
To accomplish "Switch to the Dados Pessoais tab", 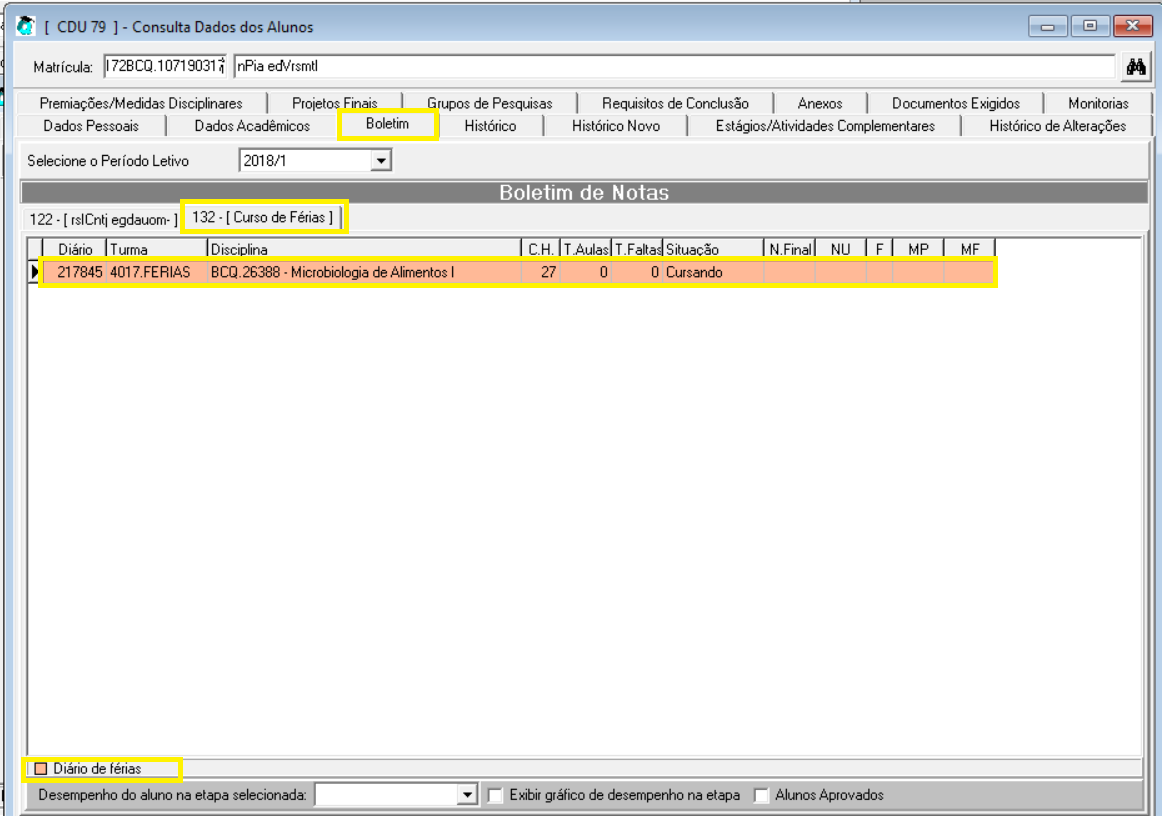I will point(91,126).
